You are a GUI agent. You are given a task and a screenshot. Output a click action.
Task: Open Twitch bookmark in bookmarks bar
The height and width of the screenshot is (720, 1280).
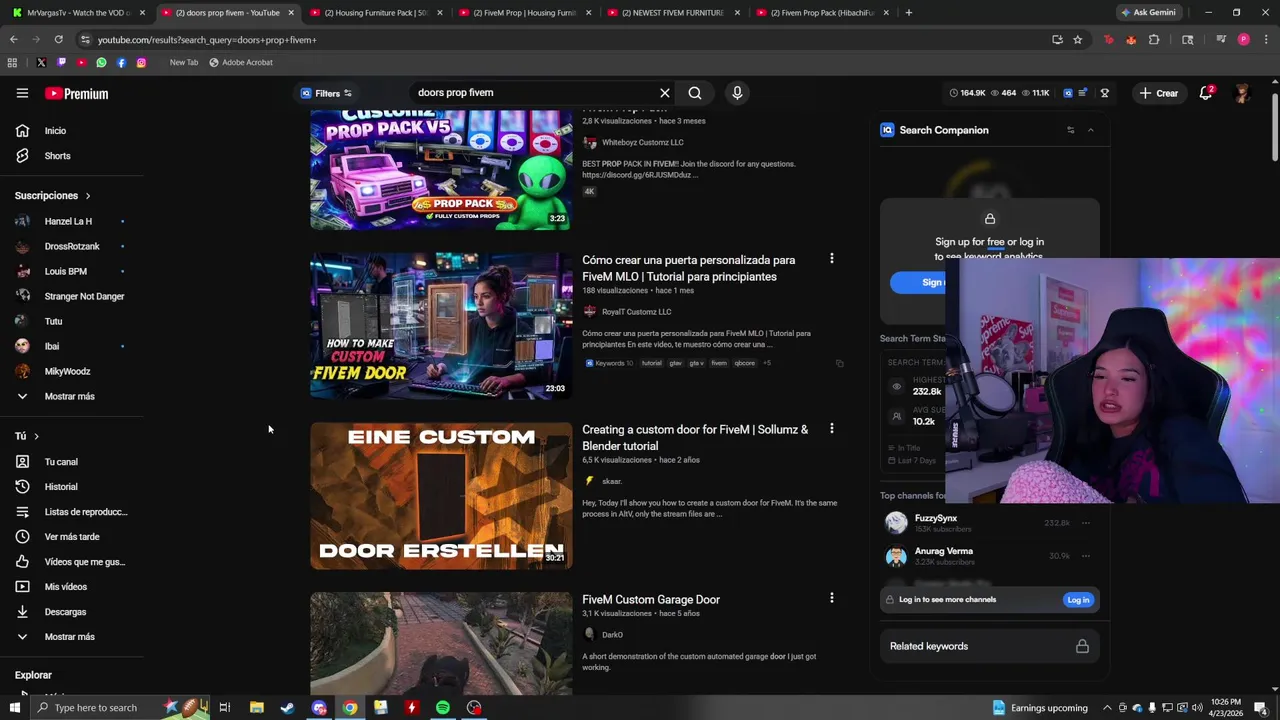[x=61, y=62]
